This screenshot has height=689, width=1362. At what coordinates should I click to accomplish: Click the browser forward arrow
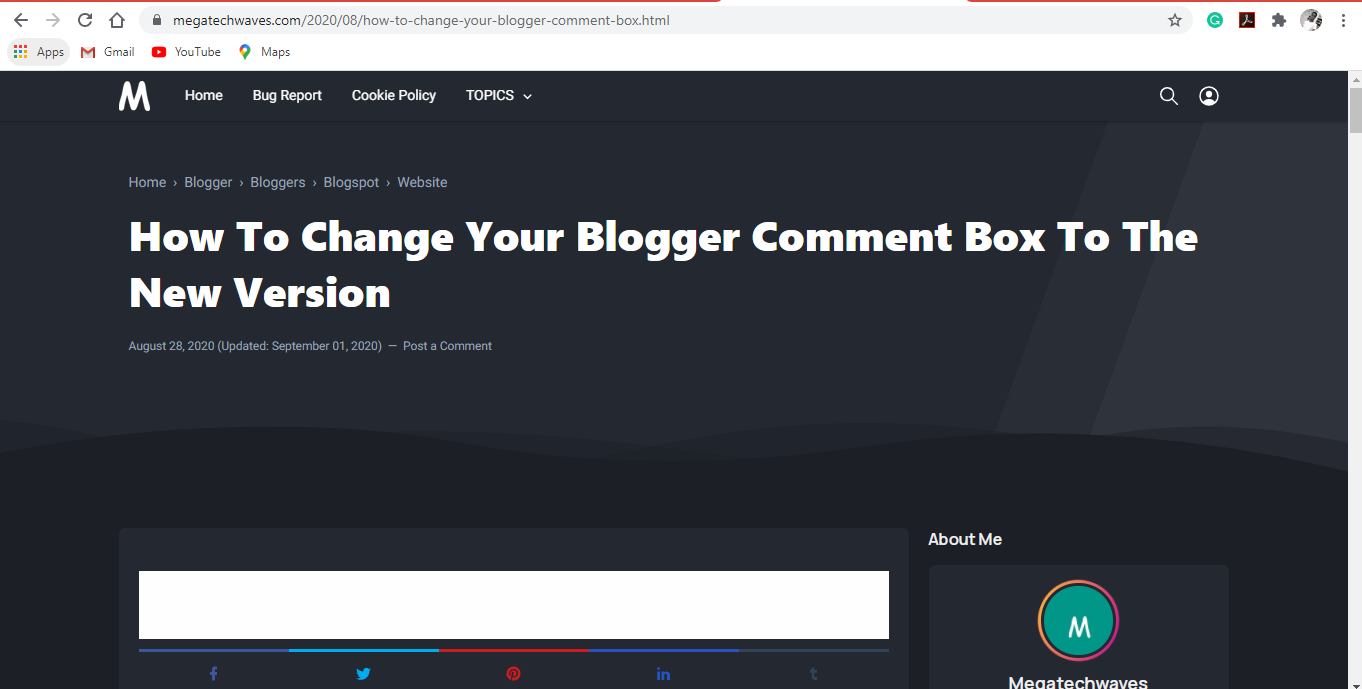pyautogui.click(x=53, y=20)
